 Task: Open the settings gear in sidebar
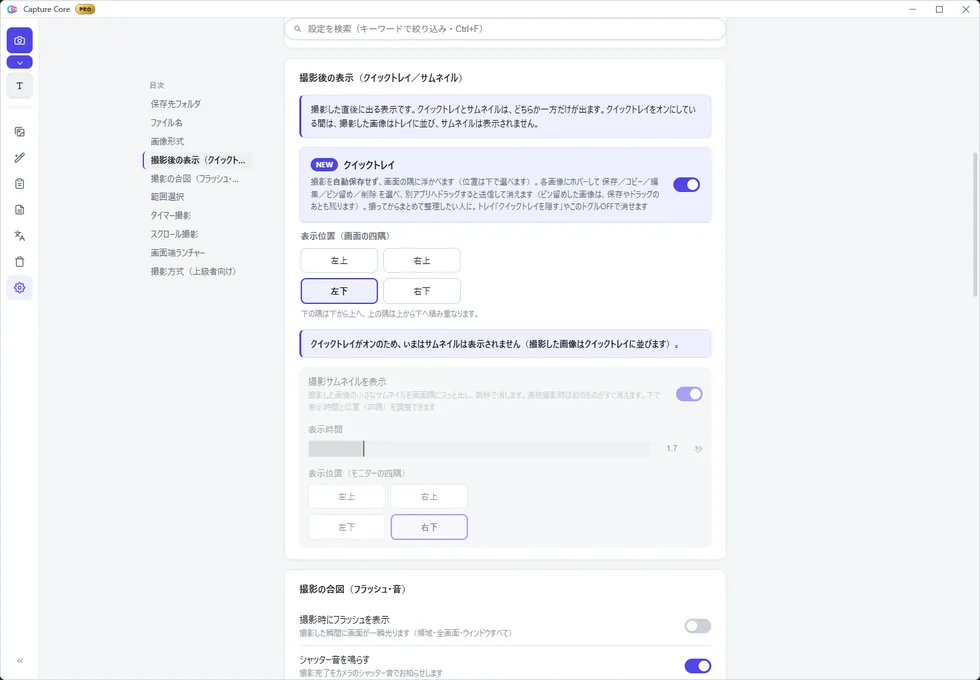coord(19,288)
